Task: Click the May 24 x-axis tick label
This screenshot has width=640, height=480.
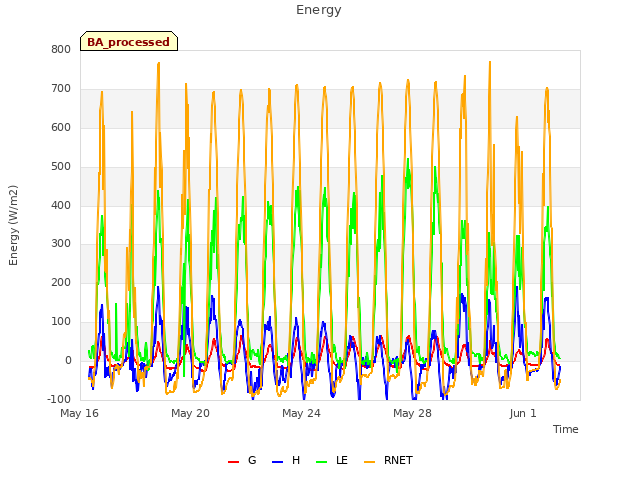Action: coord(301,413)
